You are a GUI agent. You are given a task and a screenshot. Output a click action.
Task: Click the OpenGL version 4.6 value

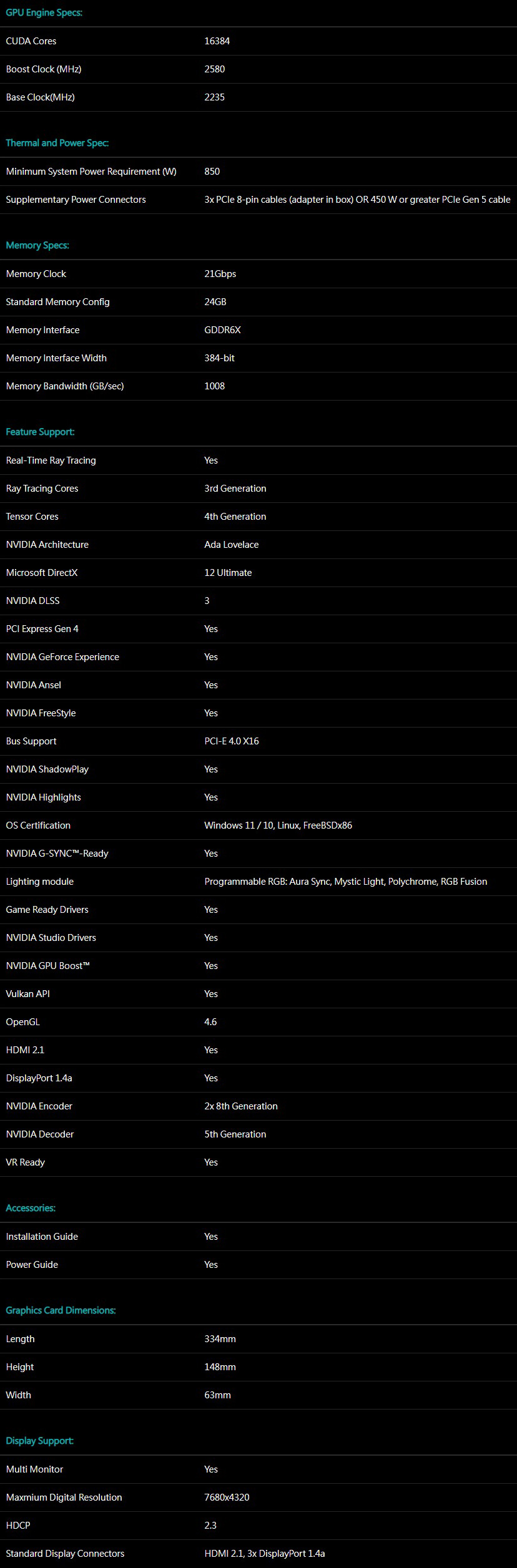(210, 1022)
